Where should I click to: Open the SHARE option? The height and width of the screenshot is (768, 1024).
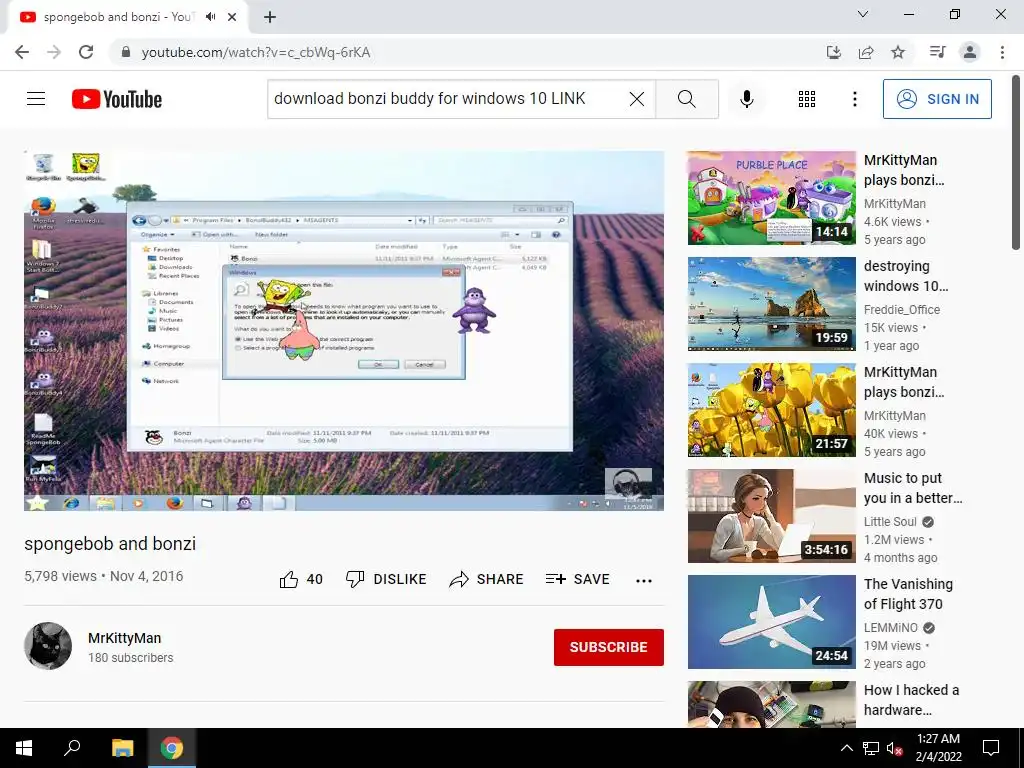click(487, 579)
